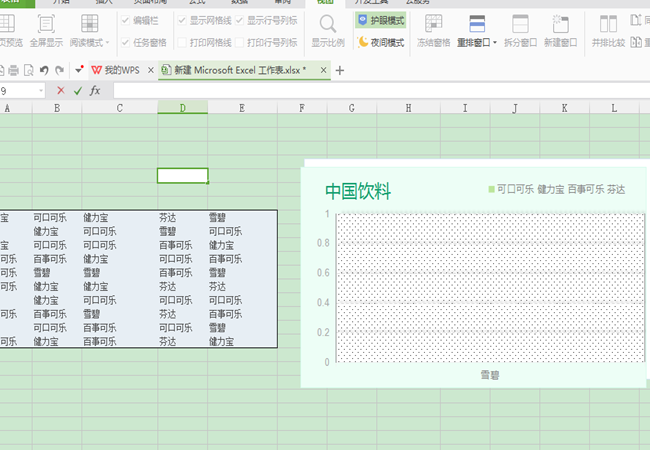650x450 pixels.
Task: Select column header K
Action: pyautogui.click(x=565, y=108)
